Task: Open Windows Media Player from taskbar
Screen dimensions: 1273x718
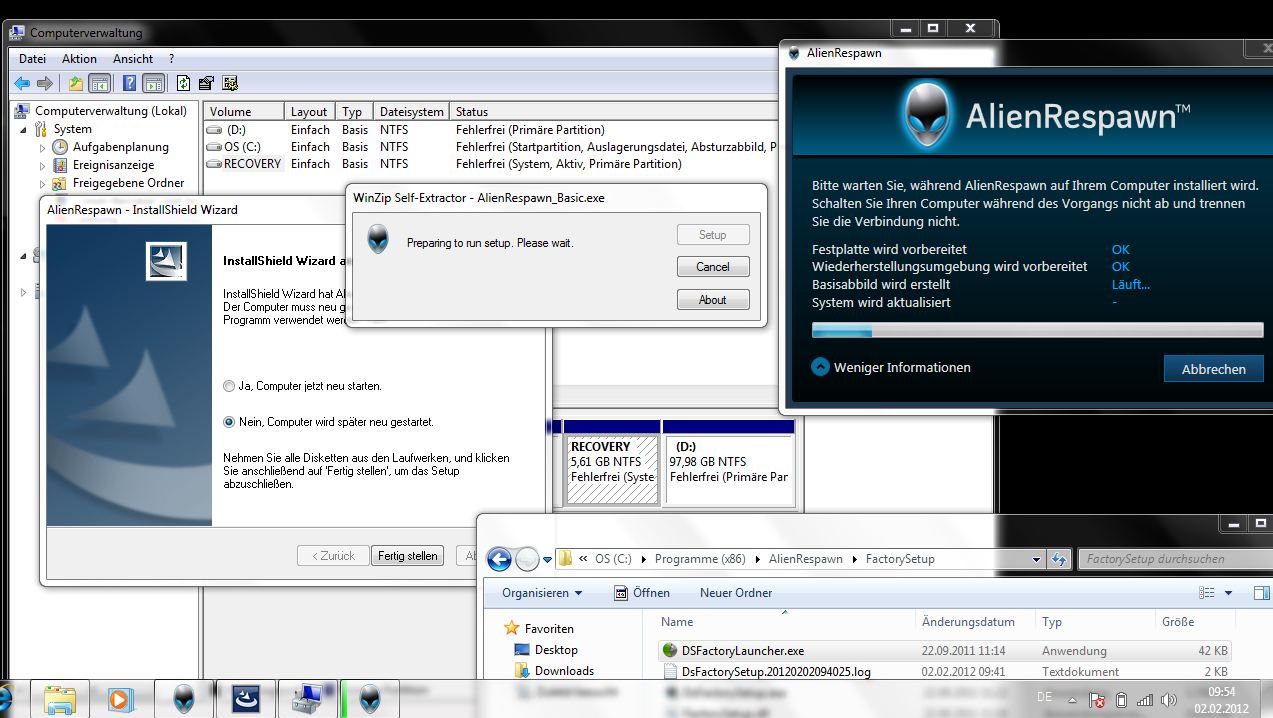Action: click(122, 698)
